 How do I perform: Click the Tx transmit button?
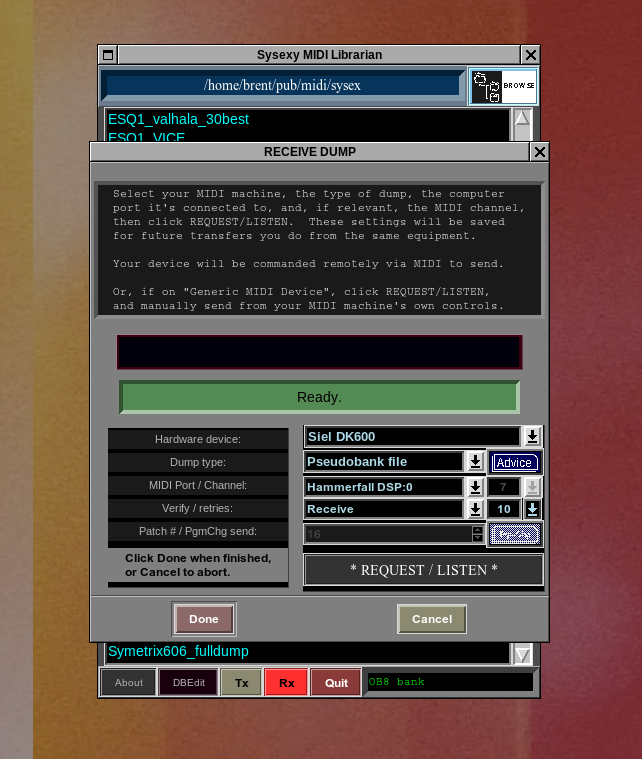[x=241, y=683]
